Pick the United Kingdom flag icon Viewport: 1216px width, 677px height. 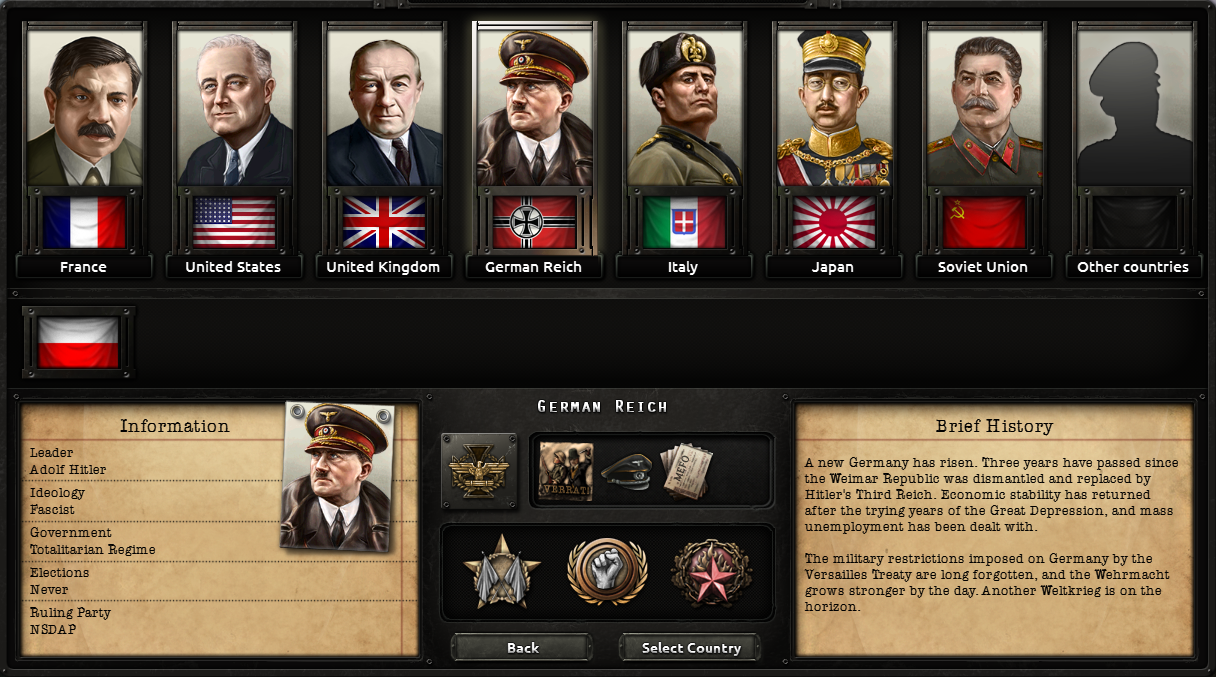coord(384,222)
